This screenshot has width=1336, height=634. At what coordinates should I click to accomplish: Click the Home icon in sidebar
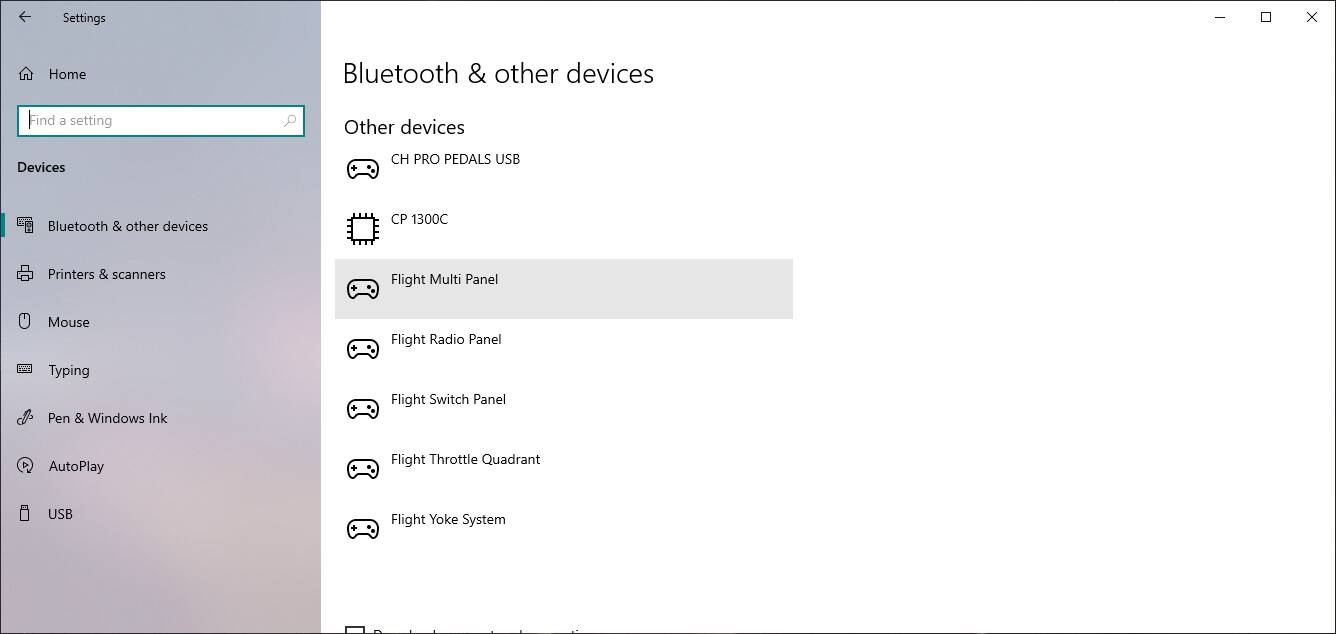pos(26,74)
